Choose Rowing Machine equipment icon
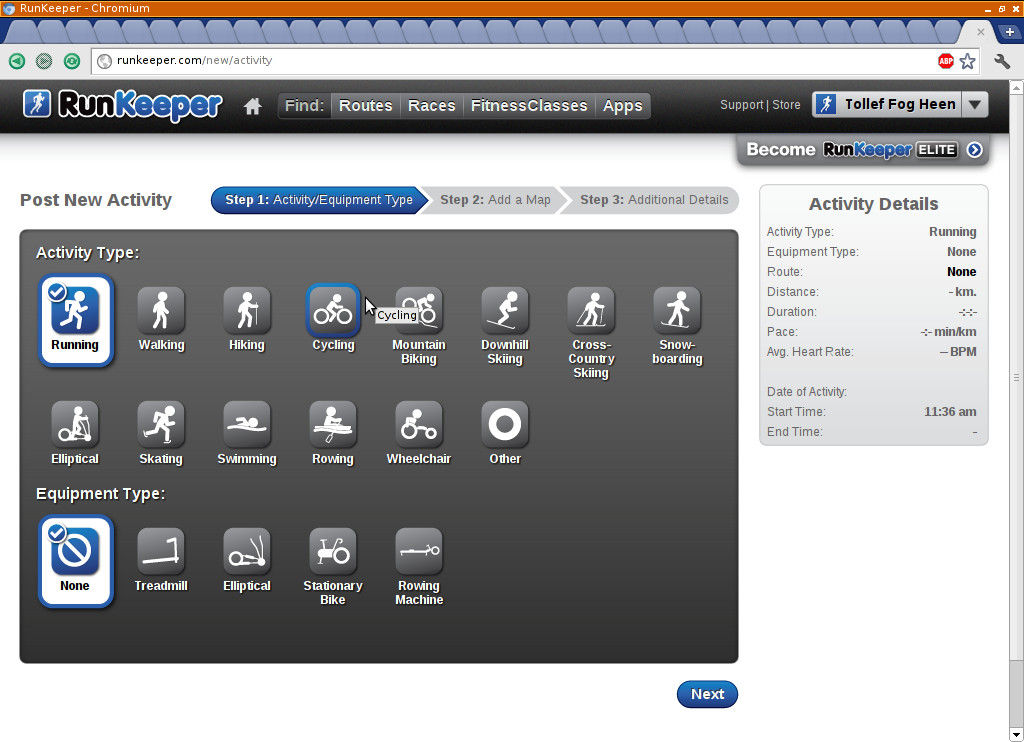This screenshot has width=1024, height=742. pos(419,551)
